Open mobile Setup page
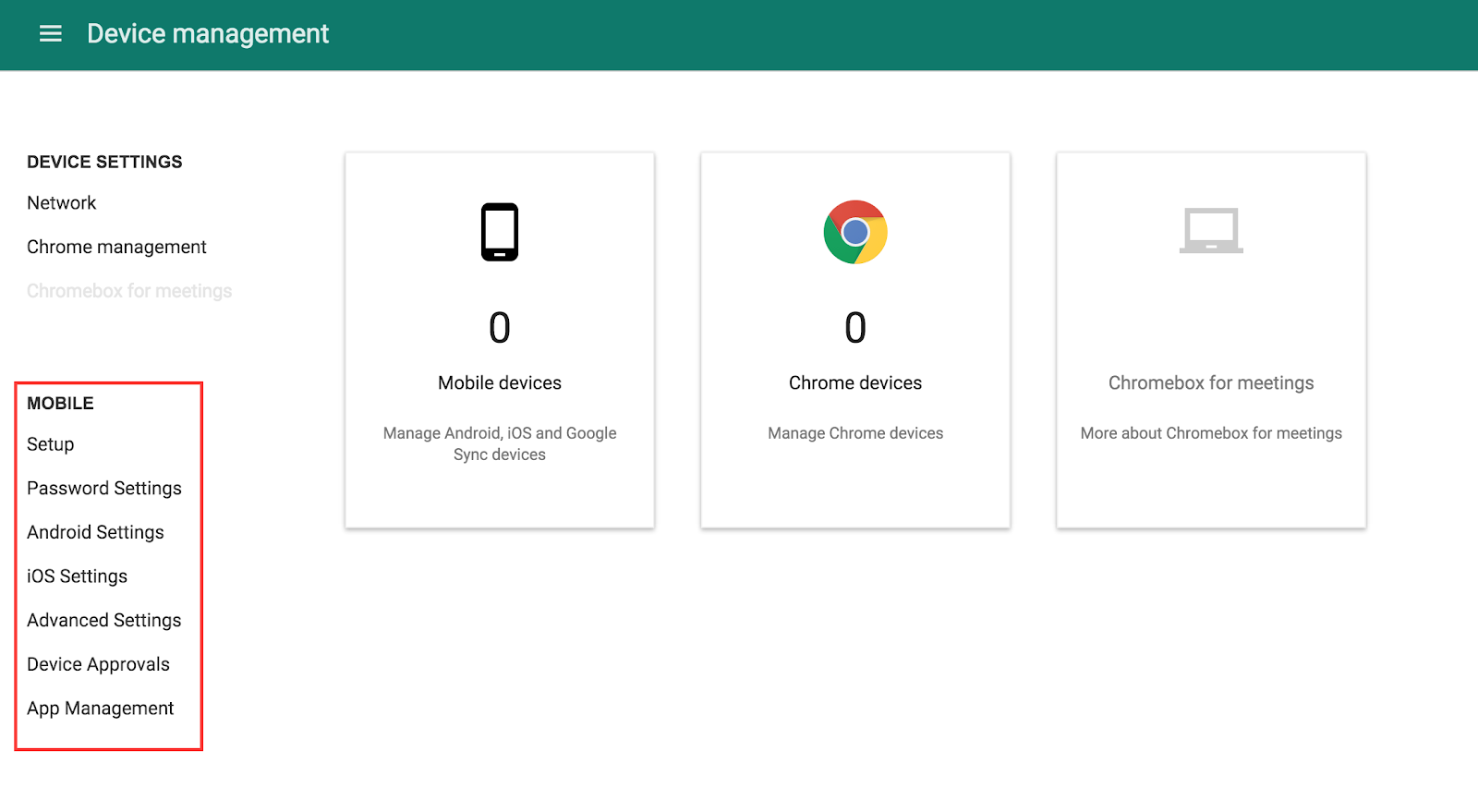Screen dimensions: 1478x812 51,444
